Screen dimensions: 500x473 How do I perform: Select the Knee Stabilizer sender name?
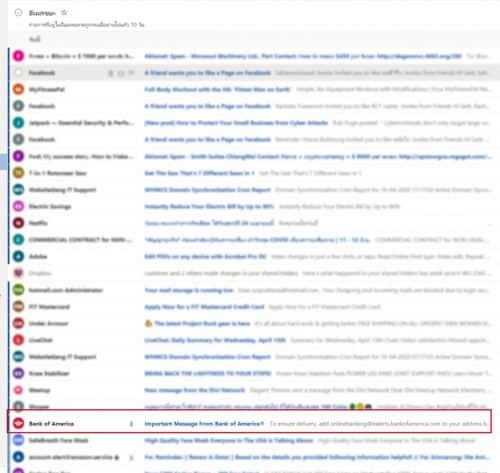coord(49,373)
